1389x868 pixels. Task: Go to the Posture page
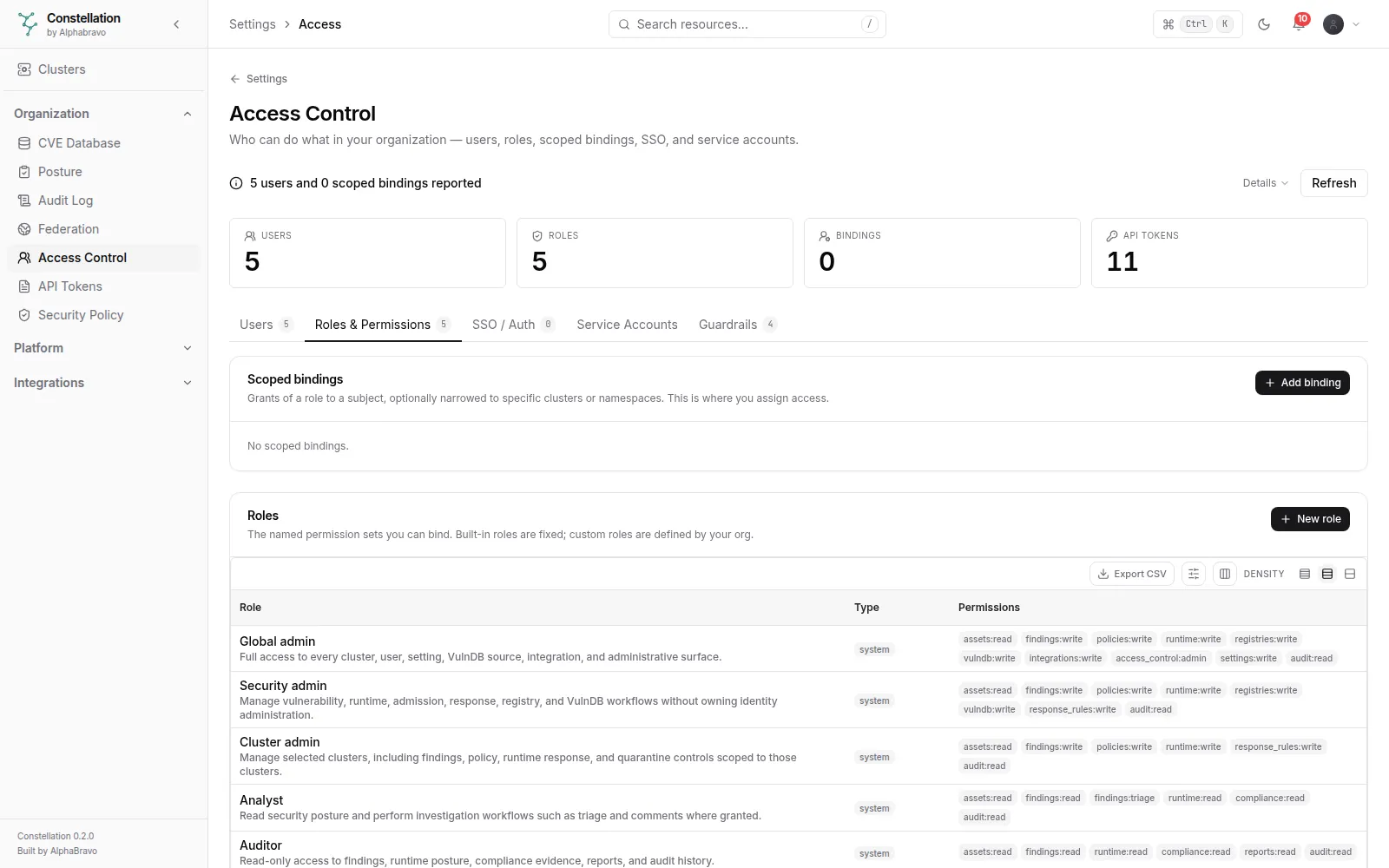pos(103,172)
